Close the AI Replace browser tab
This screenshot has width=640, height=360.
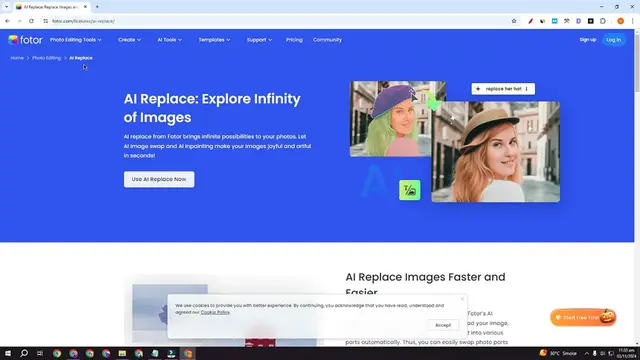pos(85,7)
